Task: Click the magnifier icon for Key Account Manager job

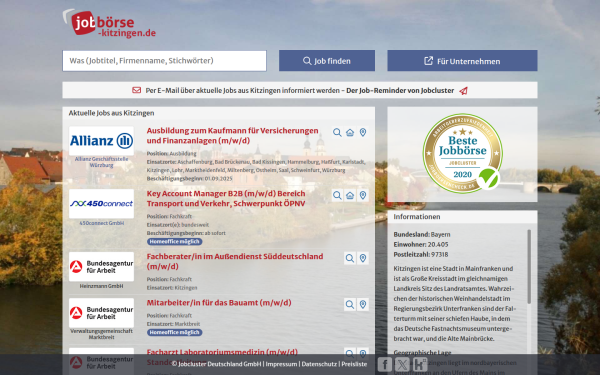Action: 337,195
